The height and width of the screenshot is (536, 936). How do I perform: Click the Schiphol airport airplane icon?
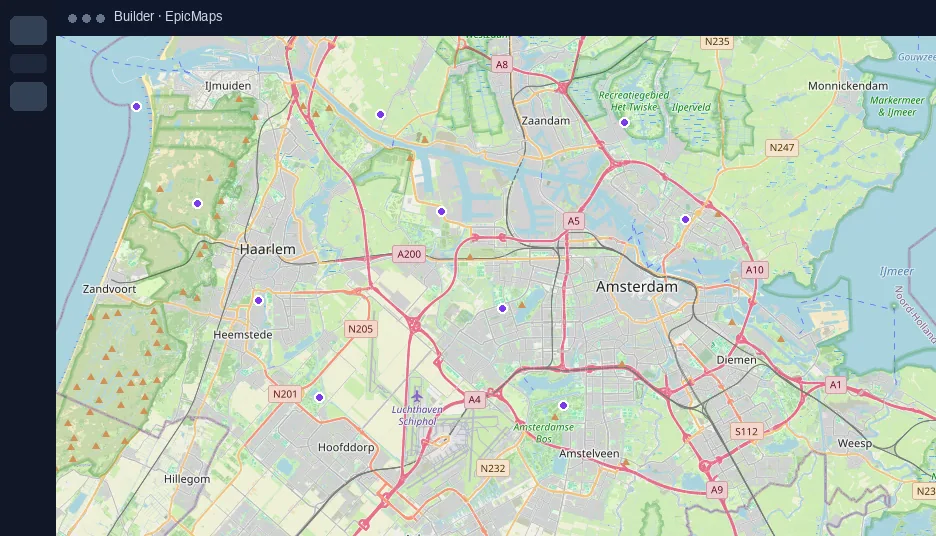[x=417, y=395]
